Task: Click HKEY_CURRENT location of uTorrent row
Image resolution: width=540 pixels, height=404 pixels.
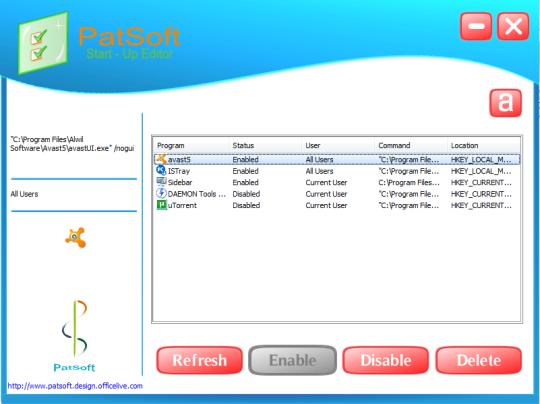Action: point(481,205)
